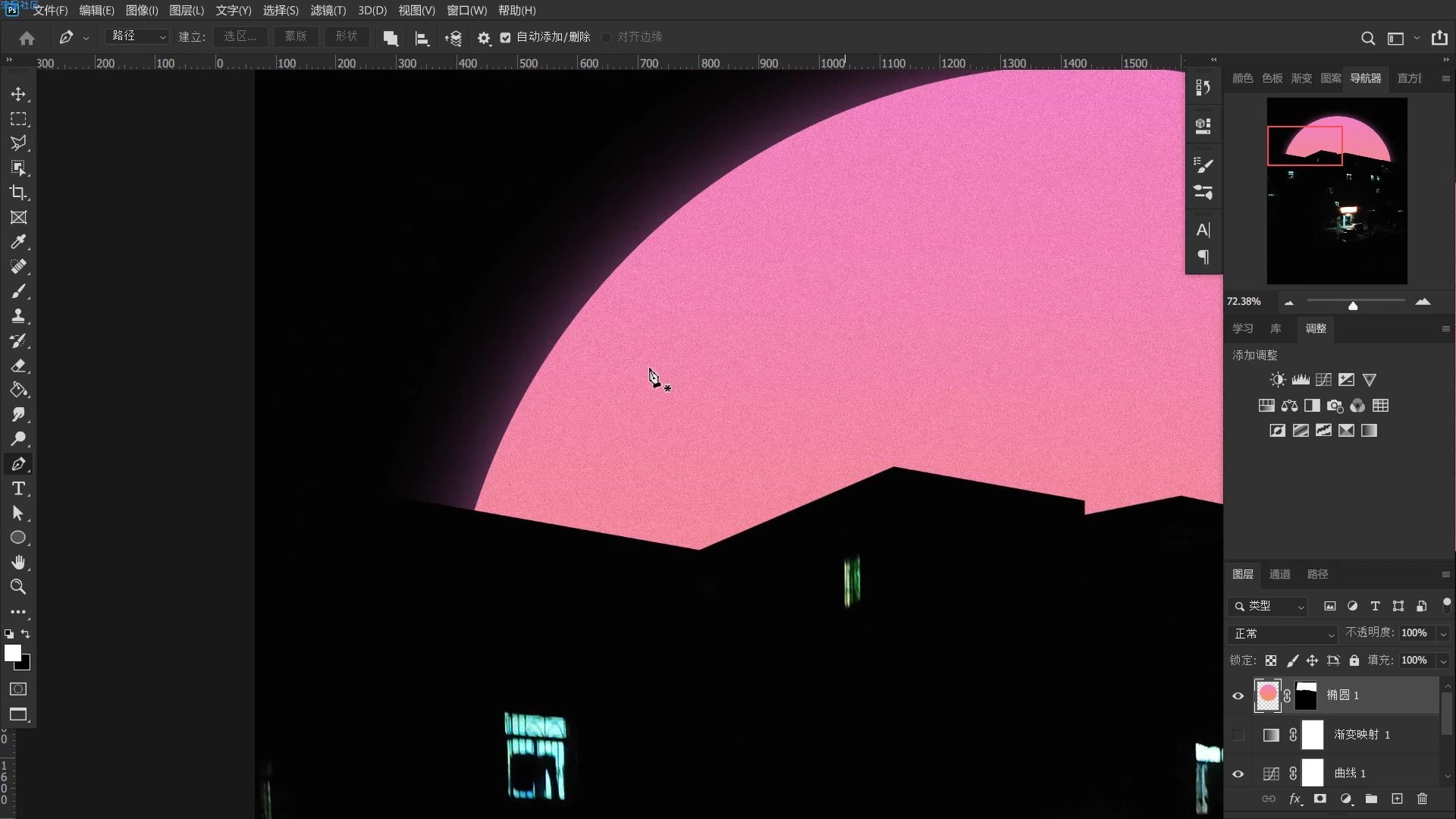Screen dimensions: 1456x819
Task: Select the Paint Bucket tool
Action: 18,390
